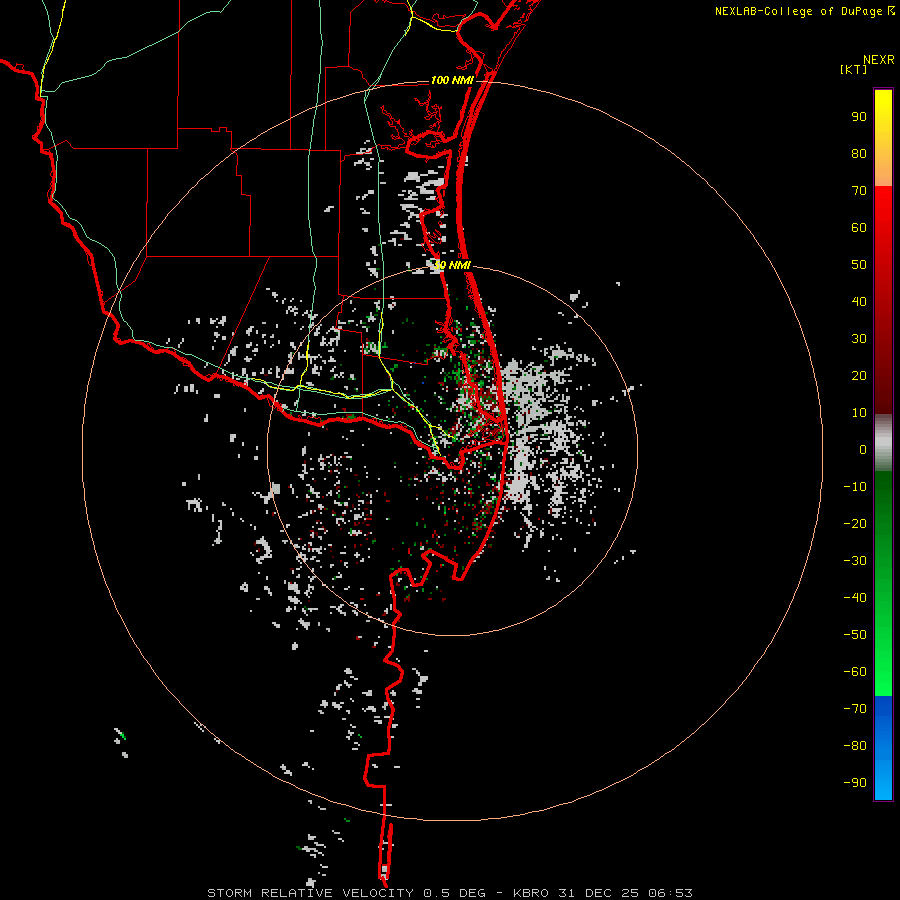Click the positive 10 scale label
Screen dimensions: 900x900
pos(859,413)
